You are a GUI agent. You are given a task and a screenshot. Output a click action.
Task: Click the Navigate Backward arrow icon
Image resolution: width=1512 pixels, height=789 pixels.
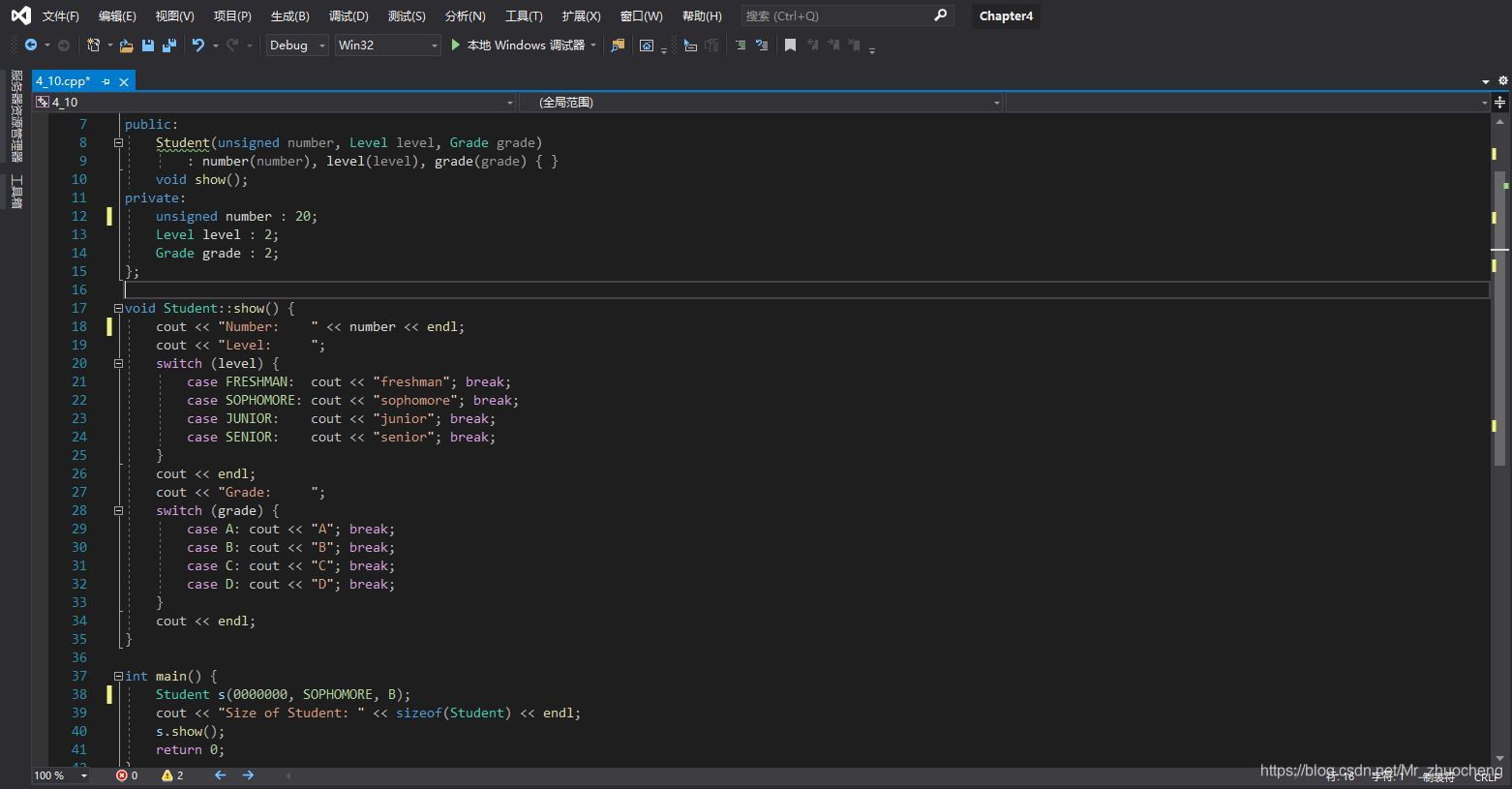point(31,45)
